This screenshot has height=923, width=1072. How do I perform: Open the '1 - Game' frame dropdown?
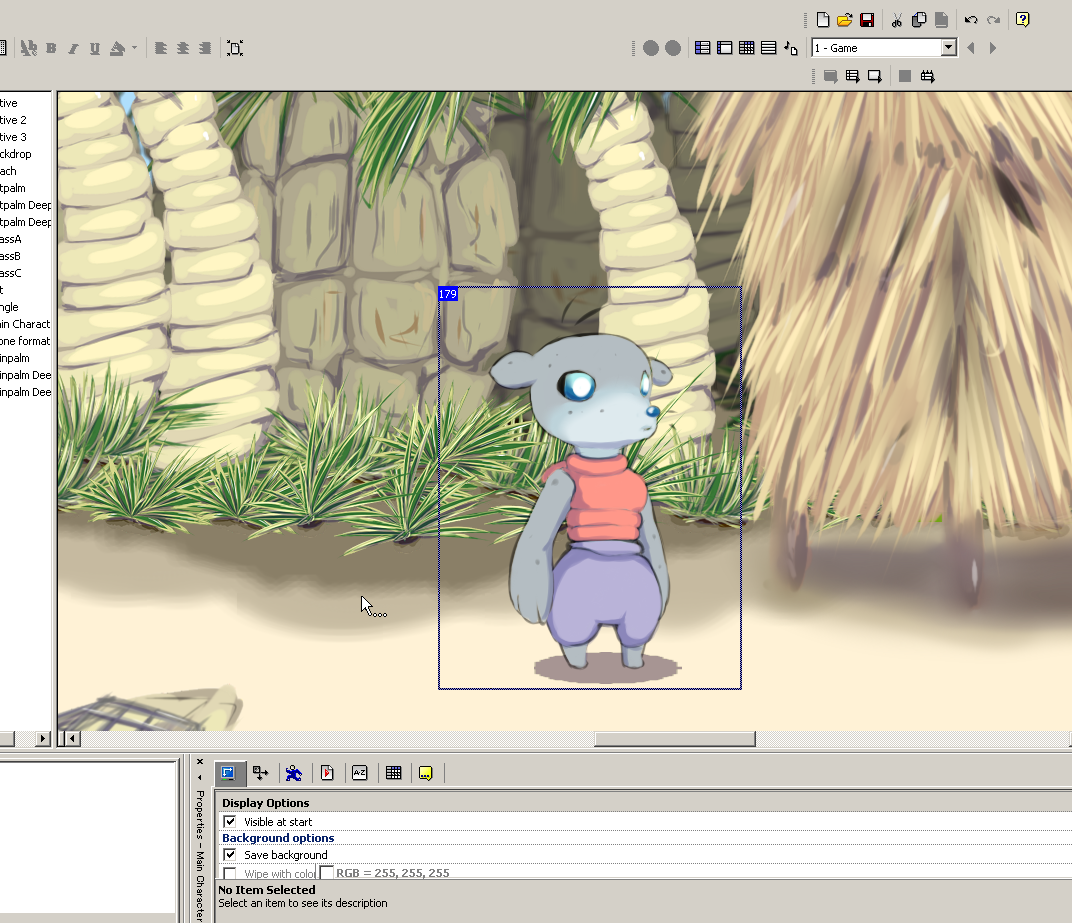[948, 48]
